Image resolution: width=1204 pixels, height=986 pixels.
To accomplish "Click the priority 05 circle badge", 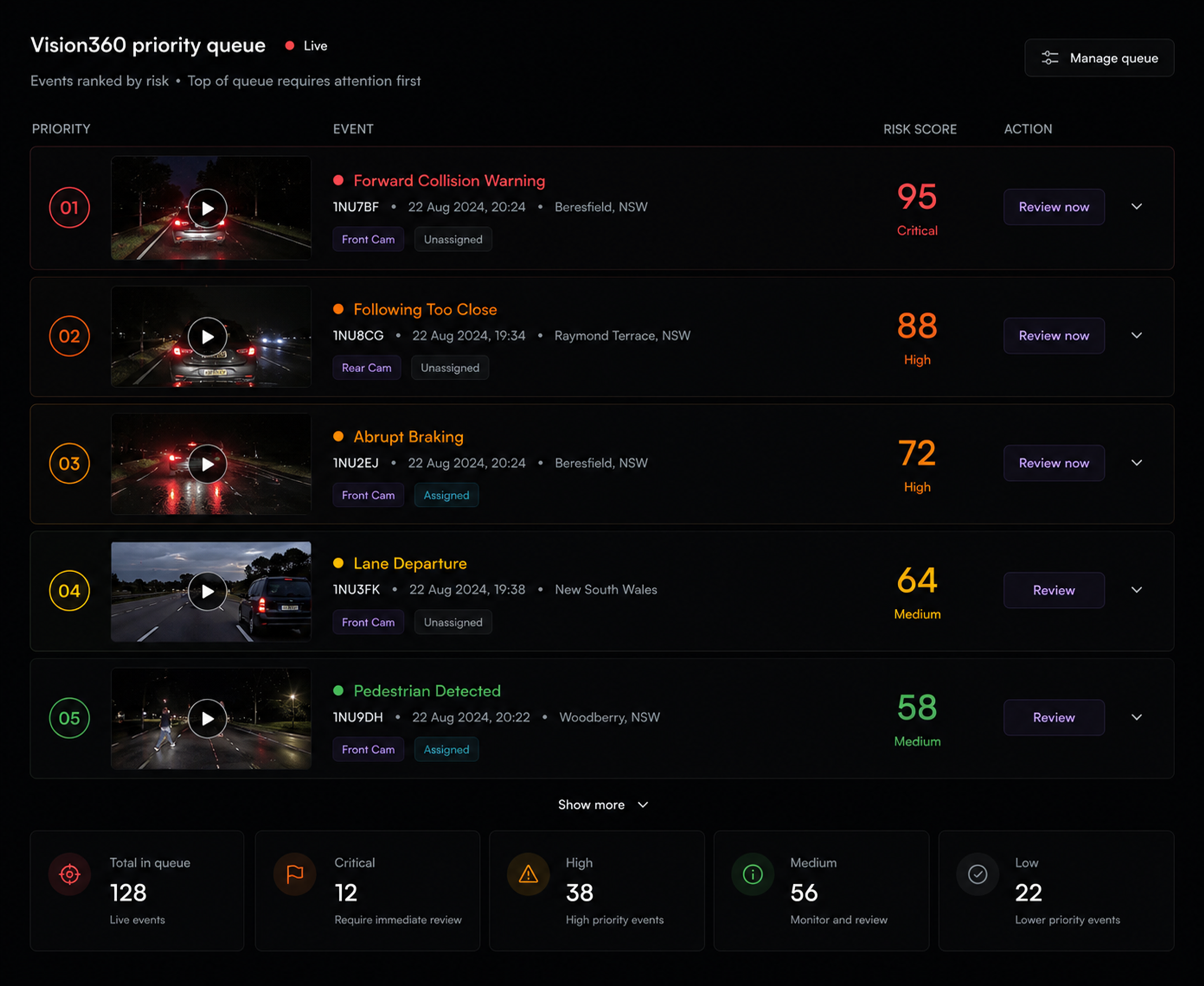I will point(69,718).
